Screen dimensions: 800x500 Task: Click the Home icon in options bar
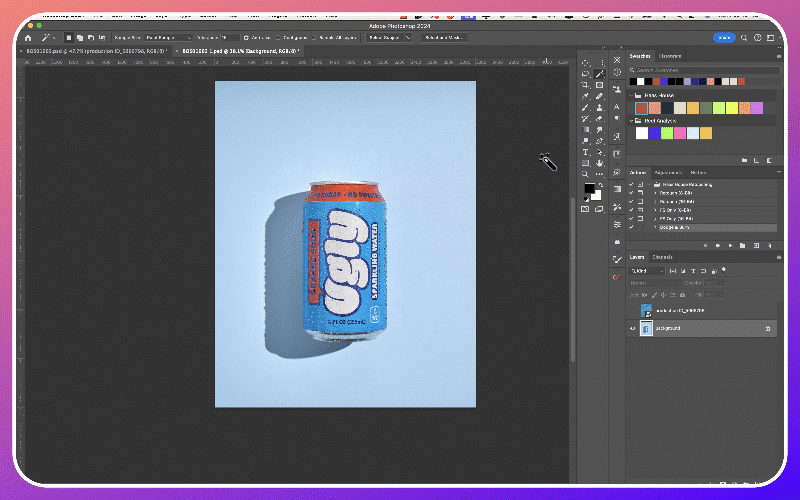click(28, 38)
